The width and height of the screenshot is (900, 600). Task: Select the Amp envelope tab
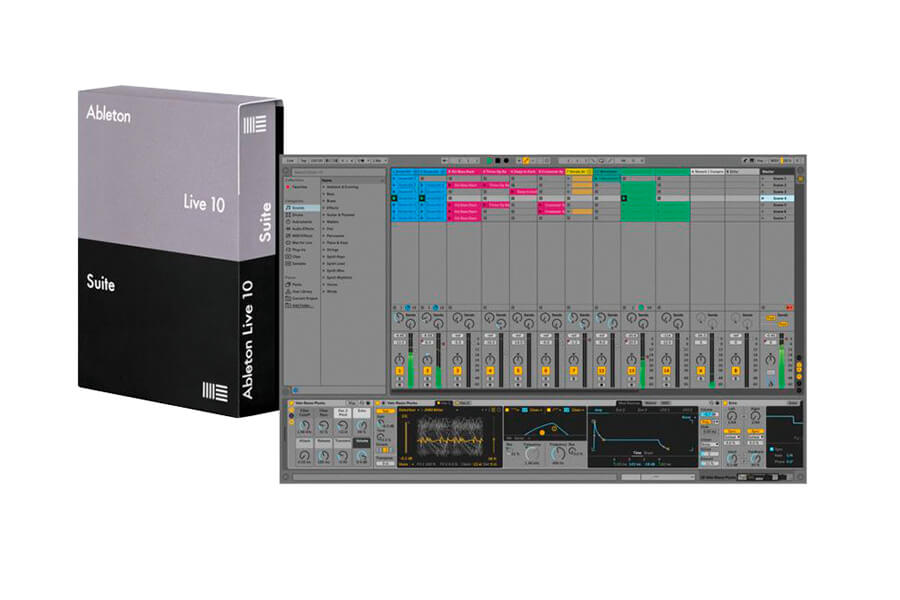(598, 410)
